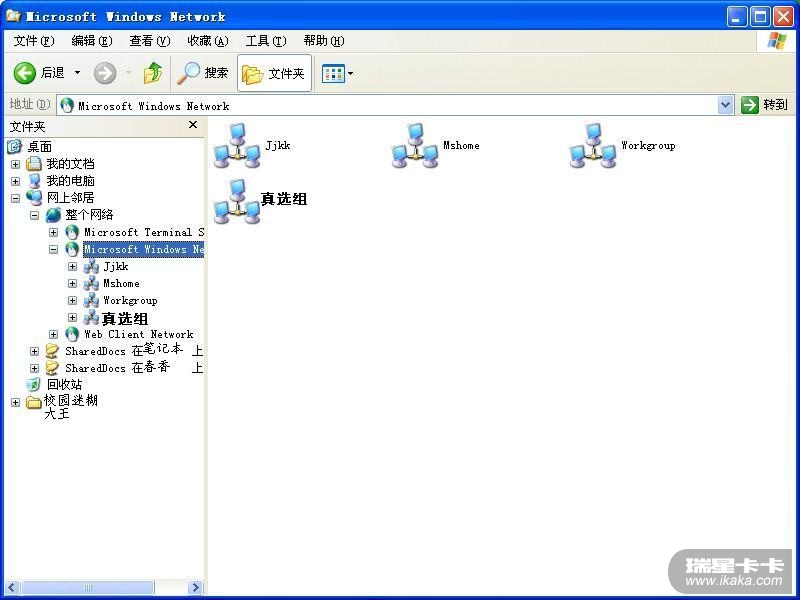Expand Workgroup in the folder tree
Viewport: 800px width, 600px height.
[72, 301]
